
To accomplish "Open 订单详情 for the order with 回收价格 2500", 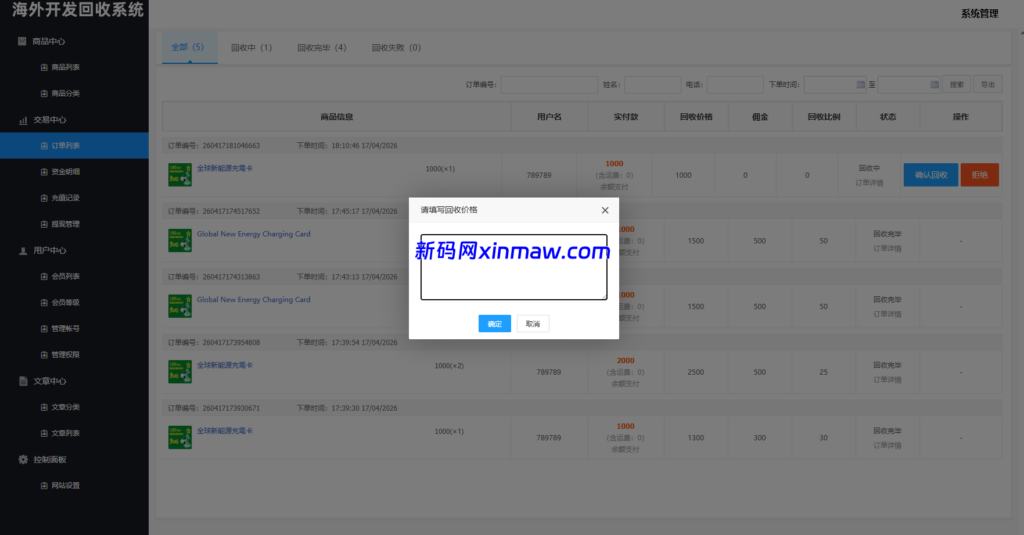I will click(887, 380).
